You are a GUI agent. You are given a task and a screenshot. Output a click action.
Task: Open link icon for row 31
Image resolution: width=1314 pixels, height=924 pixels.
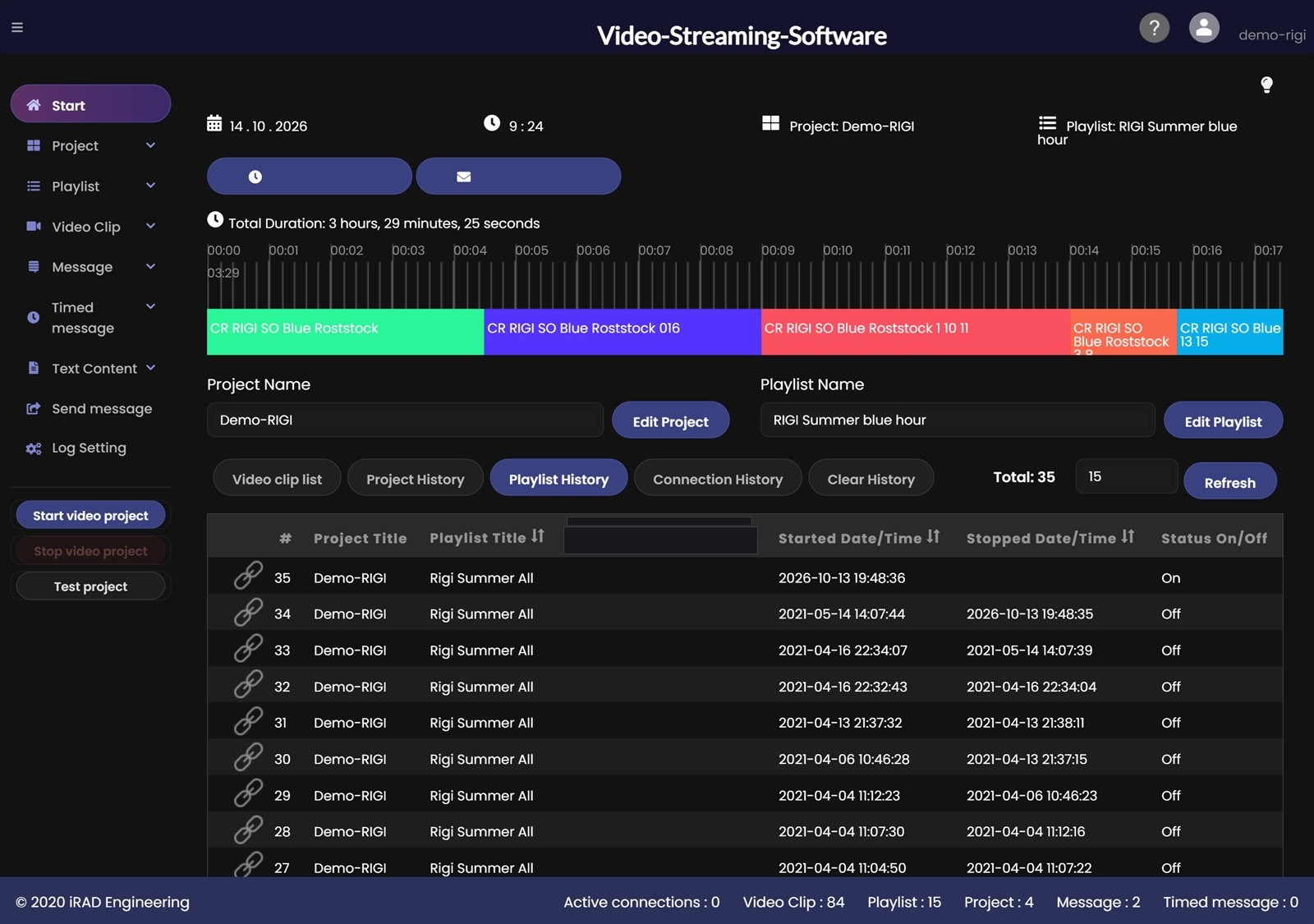tap(248, 720)
